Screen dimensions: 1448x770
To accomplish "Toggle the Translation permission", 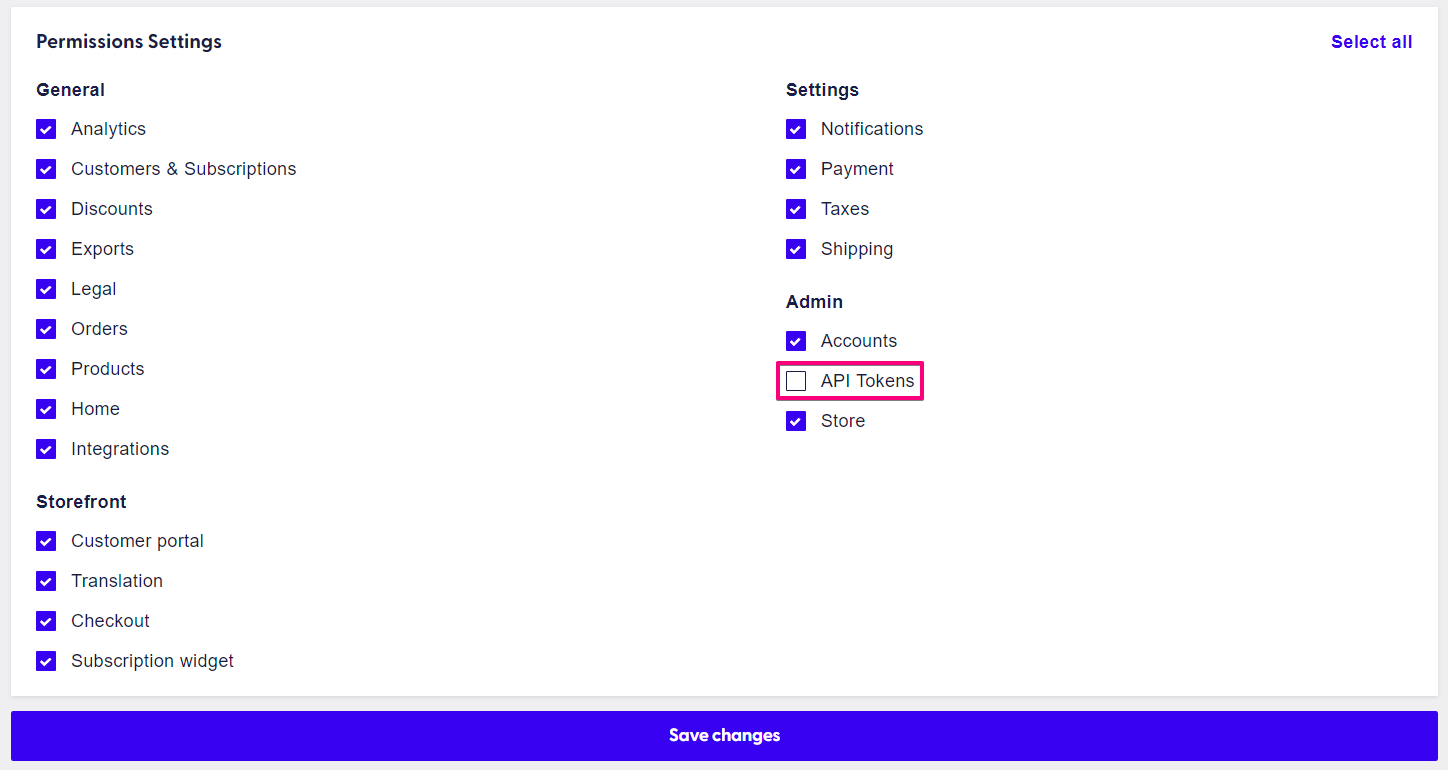I will pyautogui.click(x=46, y=580).
